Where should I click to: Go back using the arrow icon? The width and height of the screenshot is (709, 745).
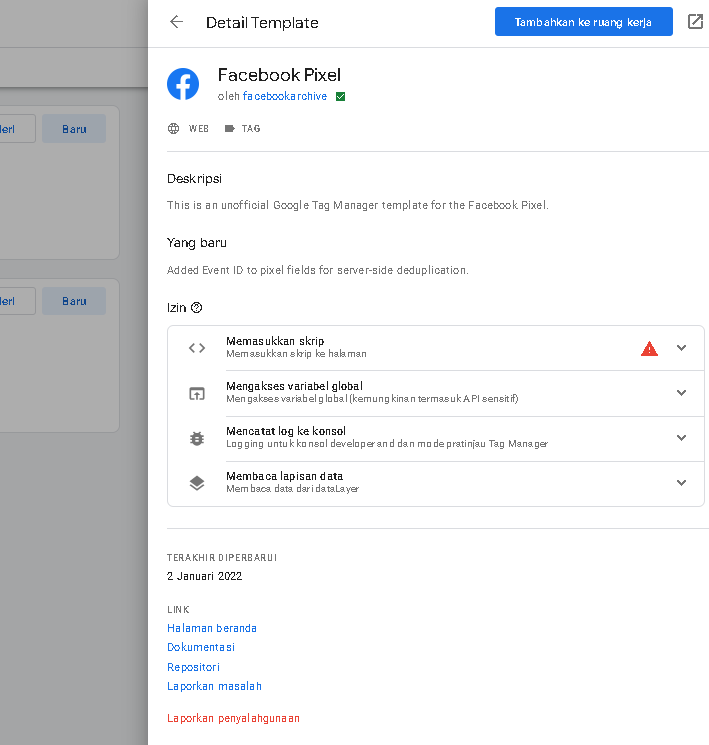(176, 22)
